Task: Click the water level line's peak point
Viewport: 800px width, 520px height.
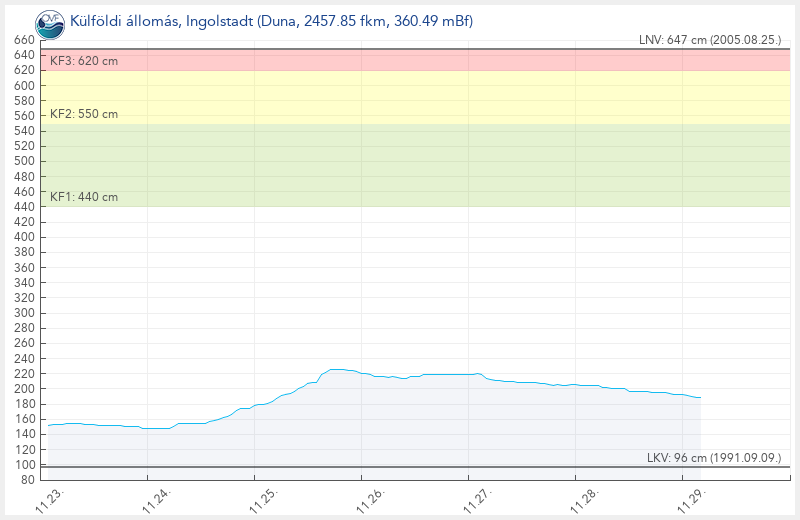Action: point(337,369)
